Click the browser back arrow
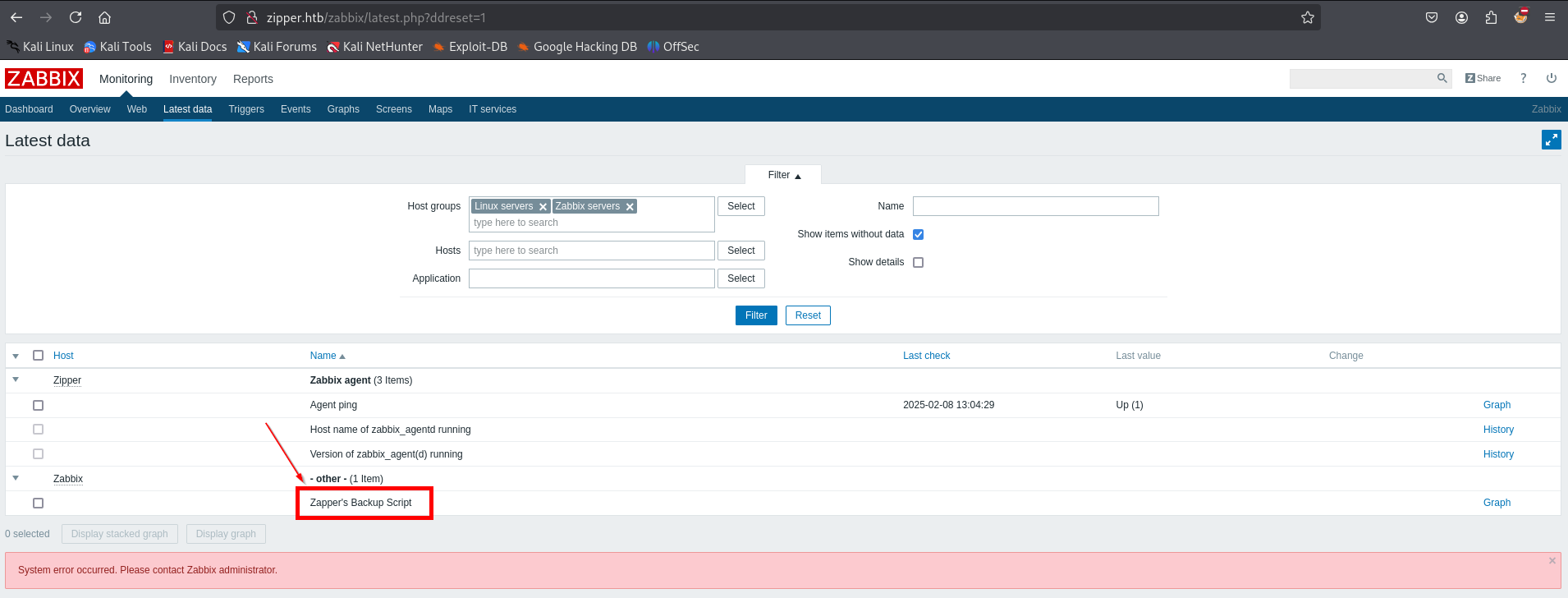The width and height of the screenshot is (1568, 598). click(x=16, y=17)
